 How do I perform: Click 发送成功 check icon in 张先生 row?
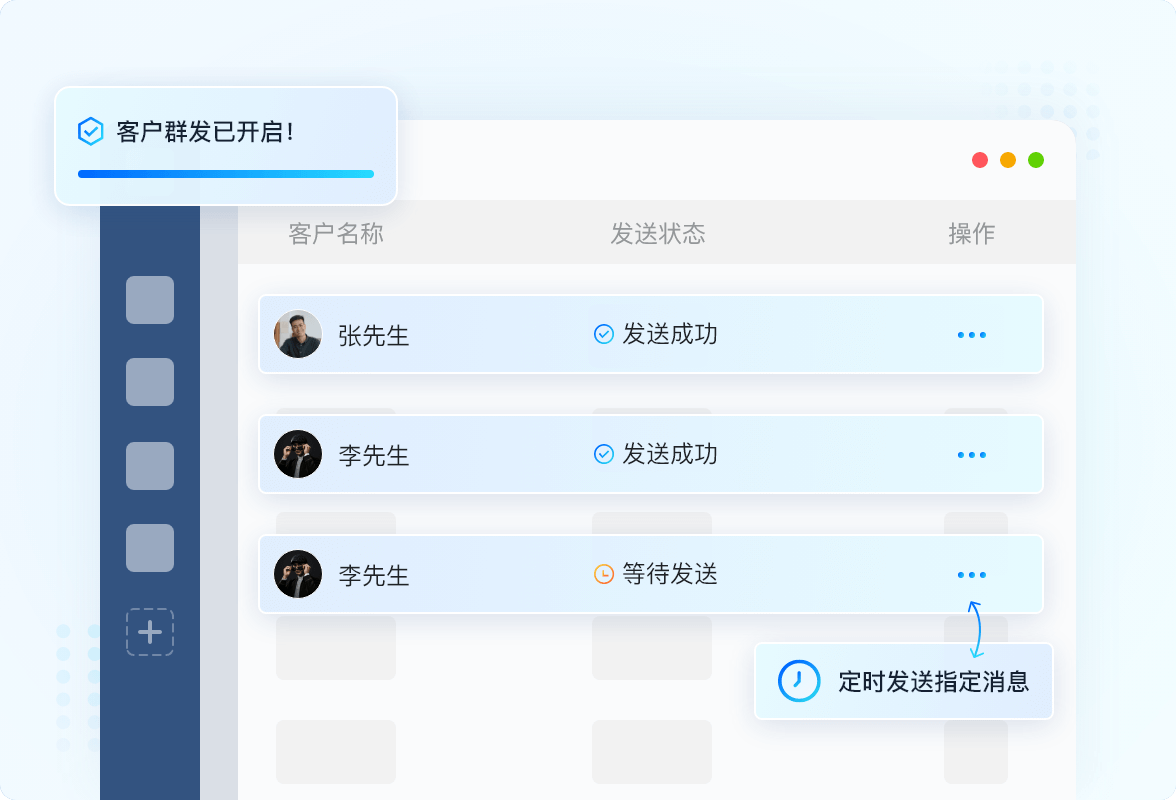(x=604, y=334)
